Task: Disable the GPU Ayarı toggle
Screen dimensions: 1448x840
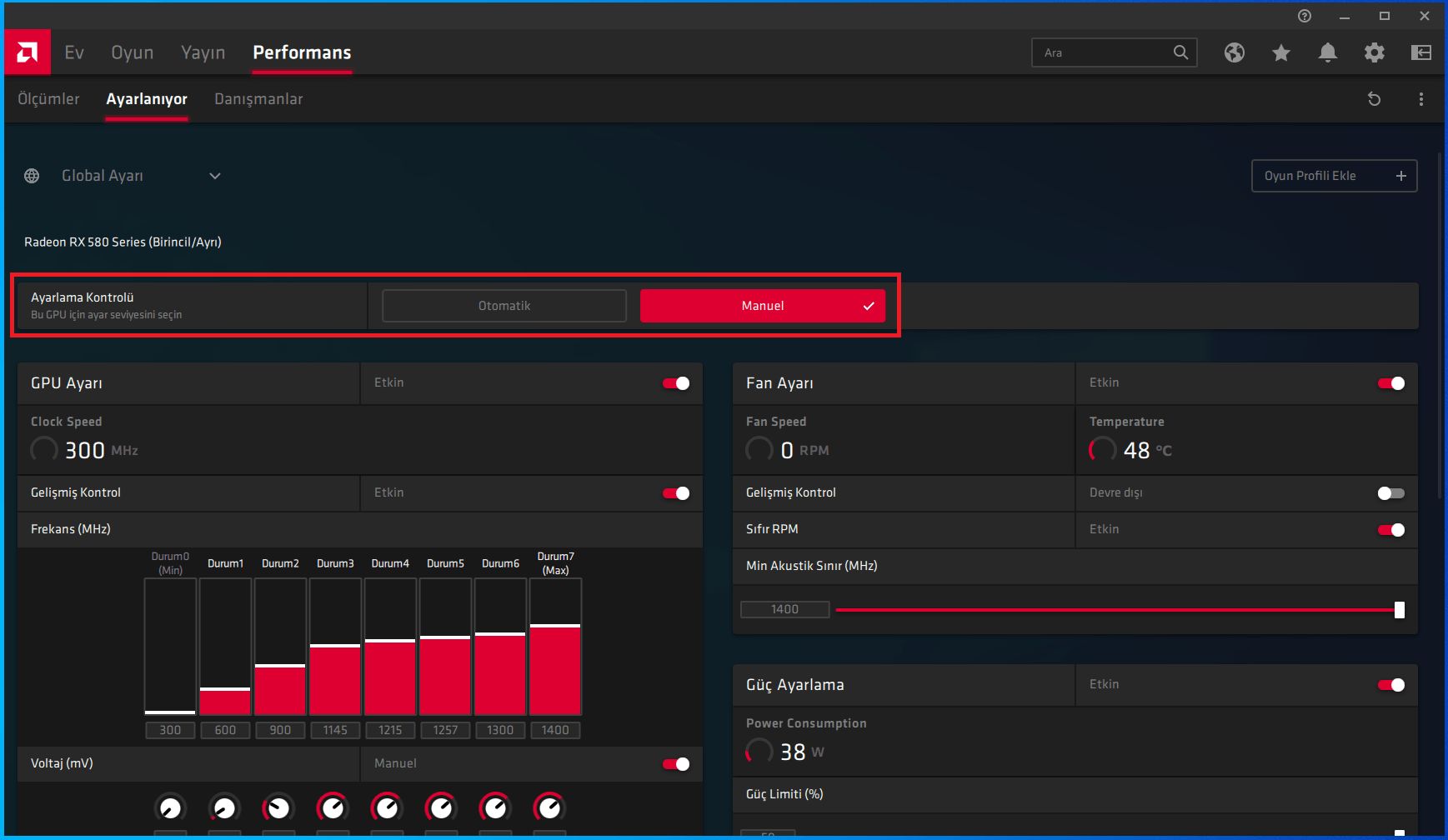Action: (x=675, y=383)
